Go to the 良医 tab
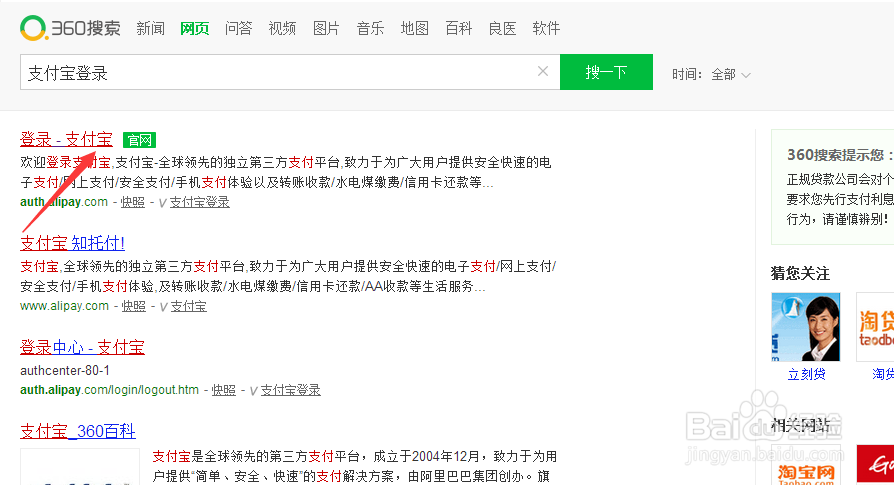The width and height of the screenshot is (894, 485). click(502, 28)
